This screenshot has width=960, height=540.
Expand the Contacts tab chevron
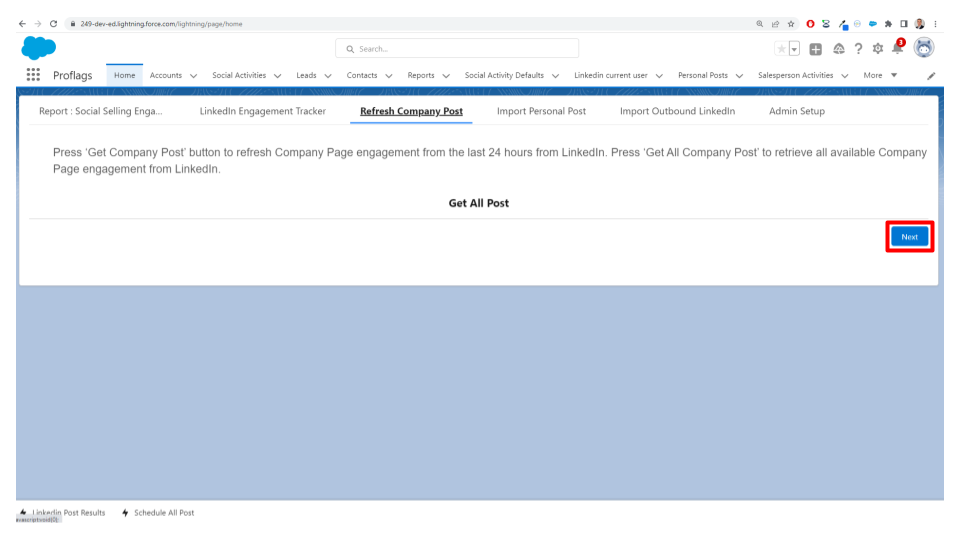click(x=389, y=76)
